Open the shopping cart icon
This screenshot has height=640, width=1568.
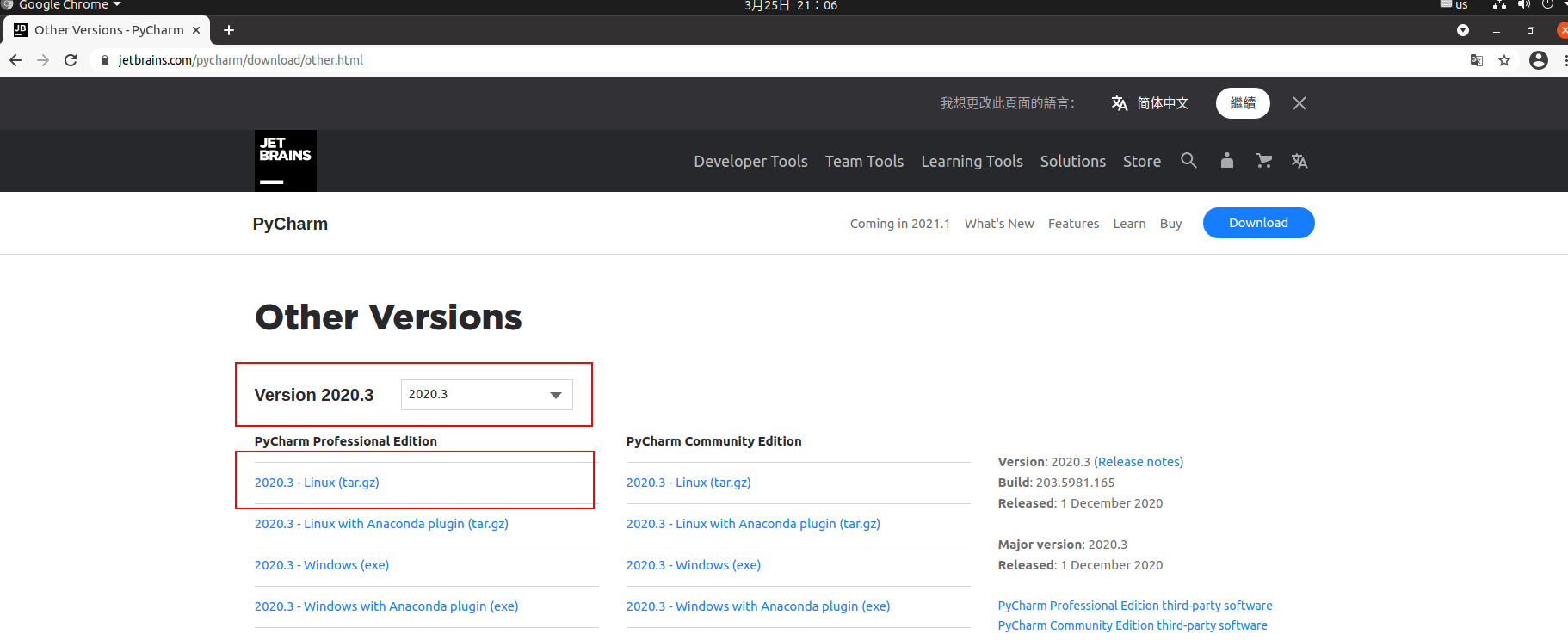click(x=1263, y=160)
